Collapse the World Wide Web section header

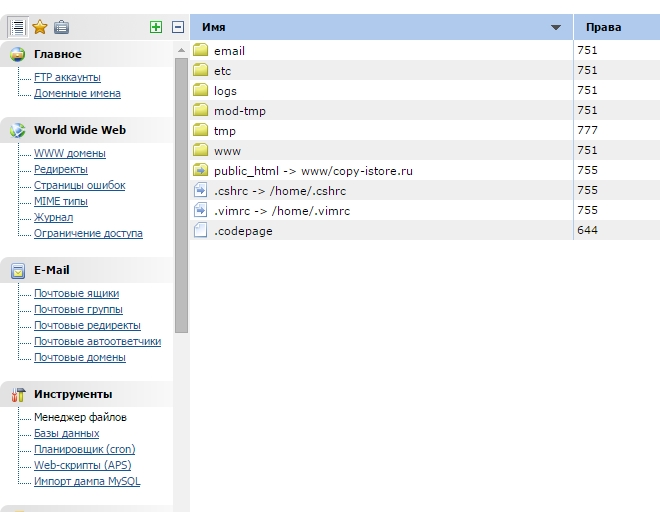tap(86, 130)
